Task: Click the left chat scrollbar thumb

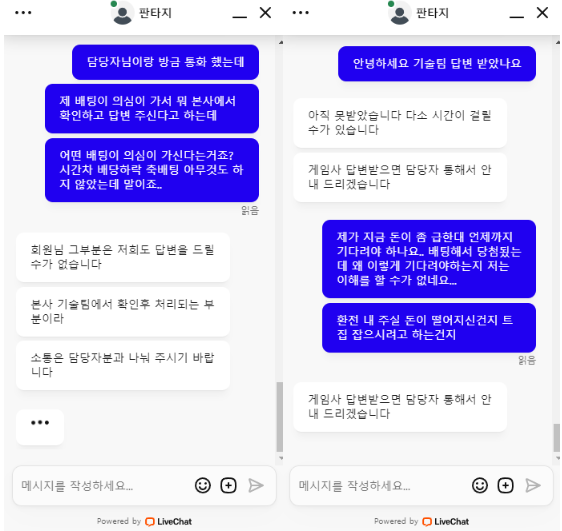Action: pyautogui.click(x=280, y=417)
